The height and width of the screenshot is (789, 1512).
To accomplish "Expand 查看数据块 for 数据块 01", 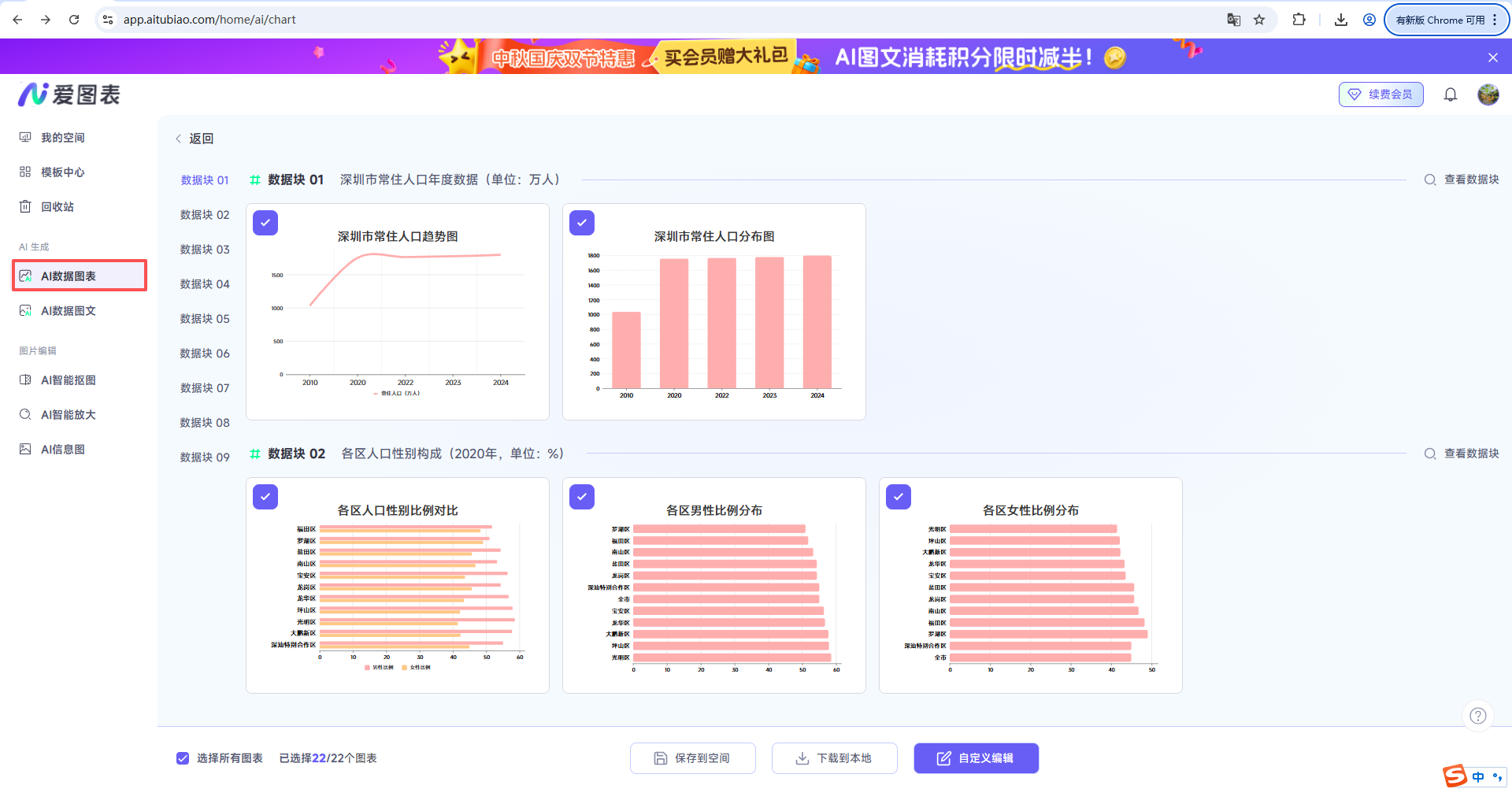I will click(x=1462, y=180).
